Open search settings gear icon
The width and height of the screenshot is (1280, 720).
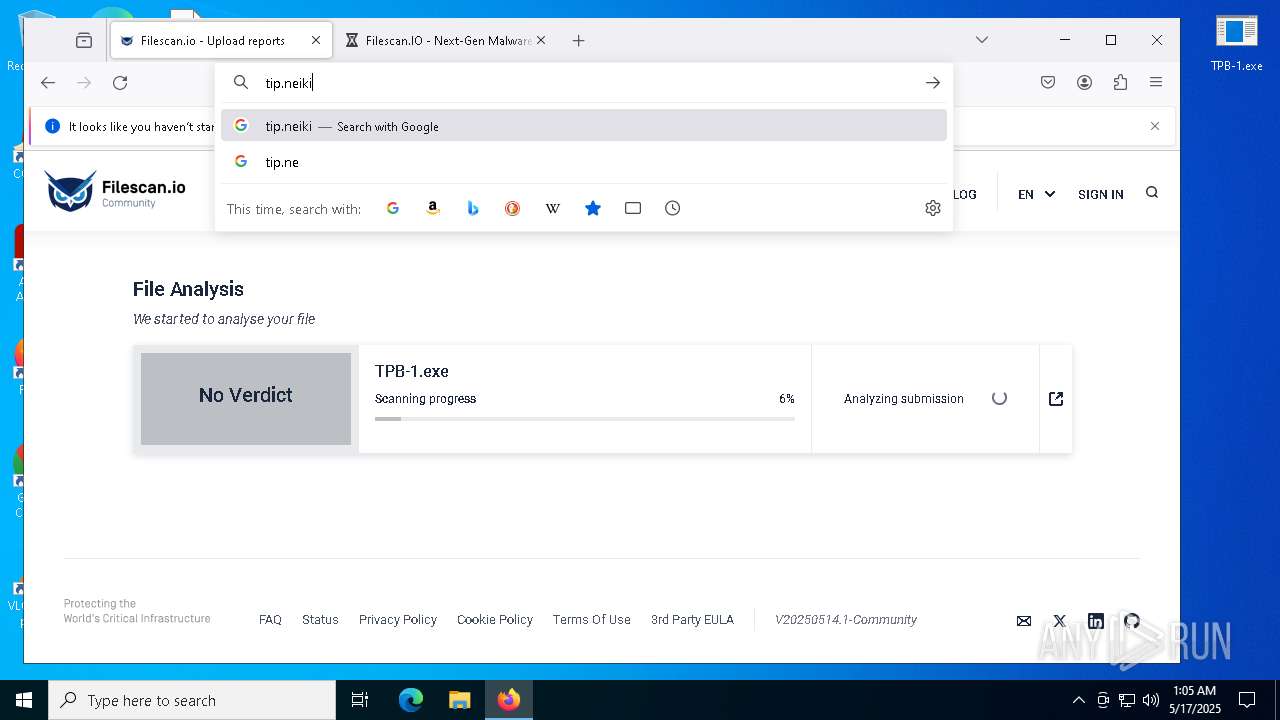tap(932, 208)
